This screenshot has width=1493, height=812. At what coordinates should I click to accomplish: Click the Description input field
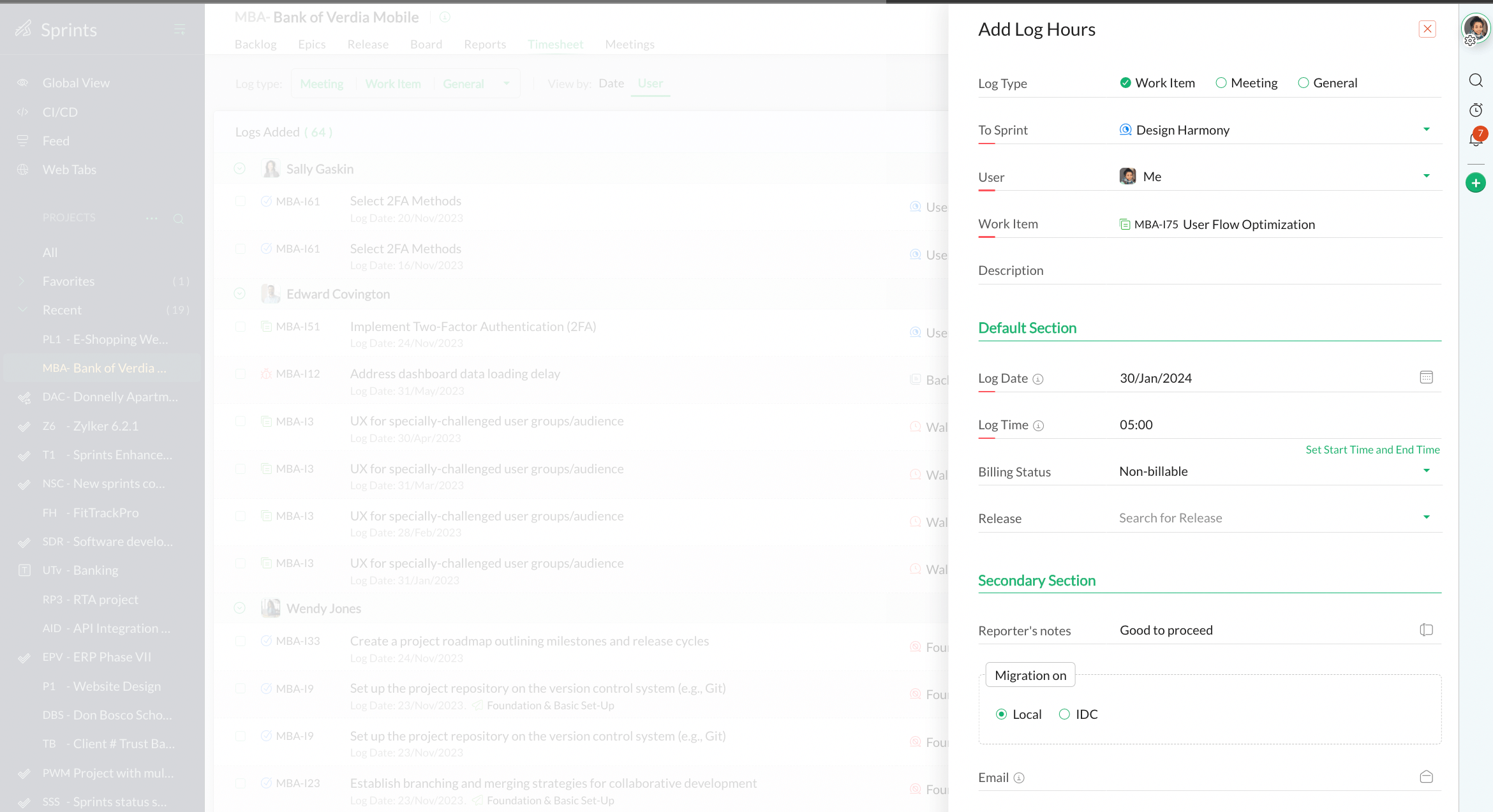click(1280, 270)
